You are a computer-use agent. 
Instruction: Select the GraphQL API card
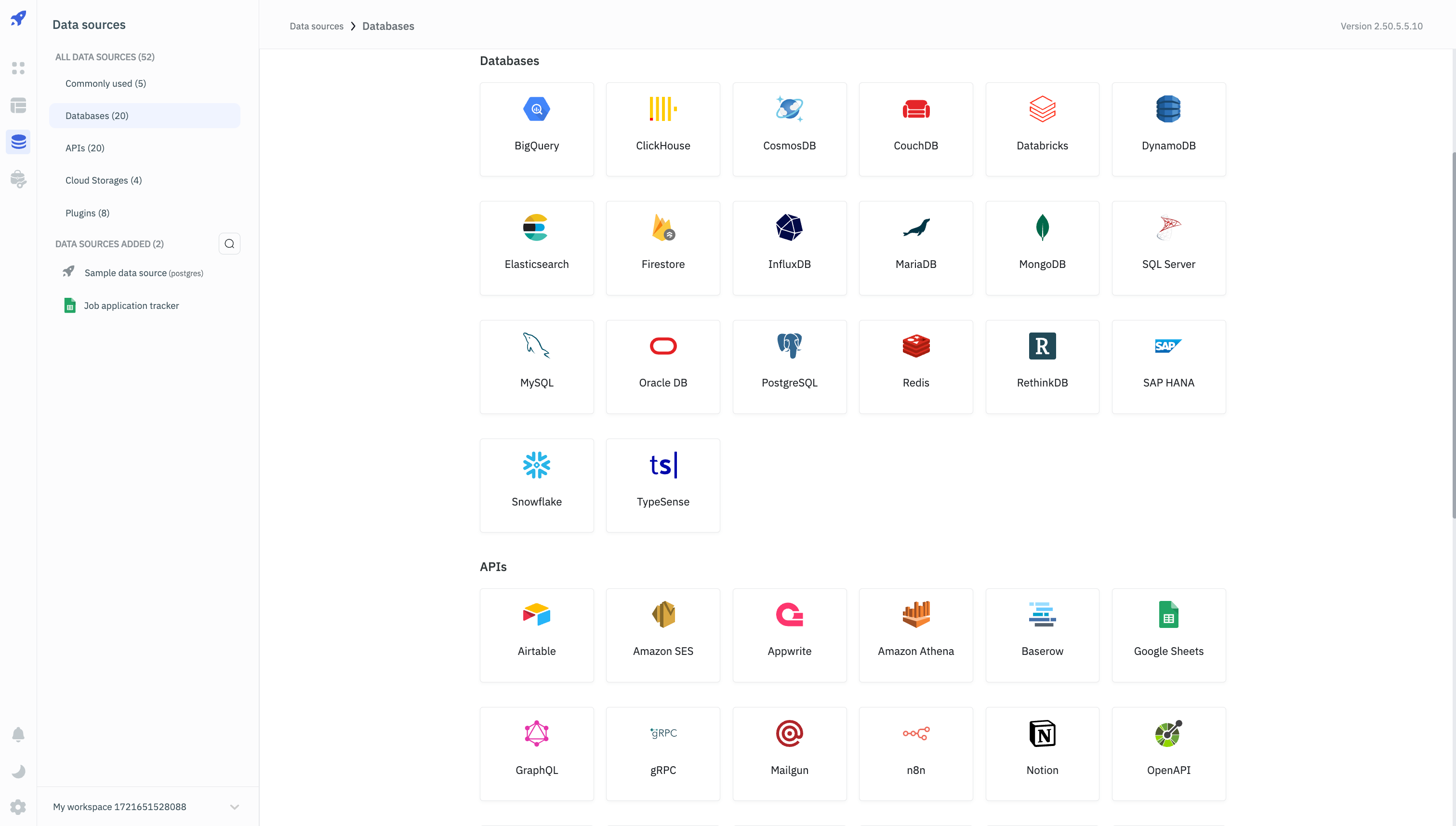(x=537, y=754)
